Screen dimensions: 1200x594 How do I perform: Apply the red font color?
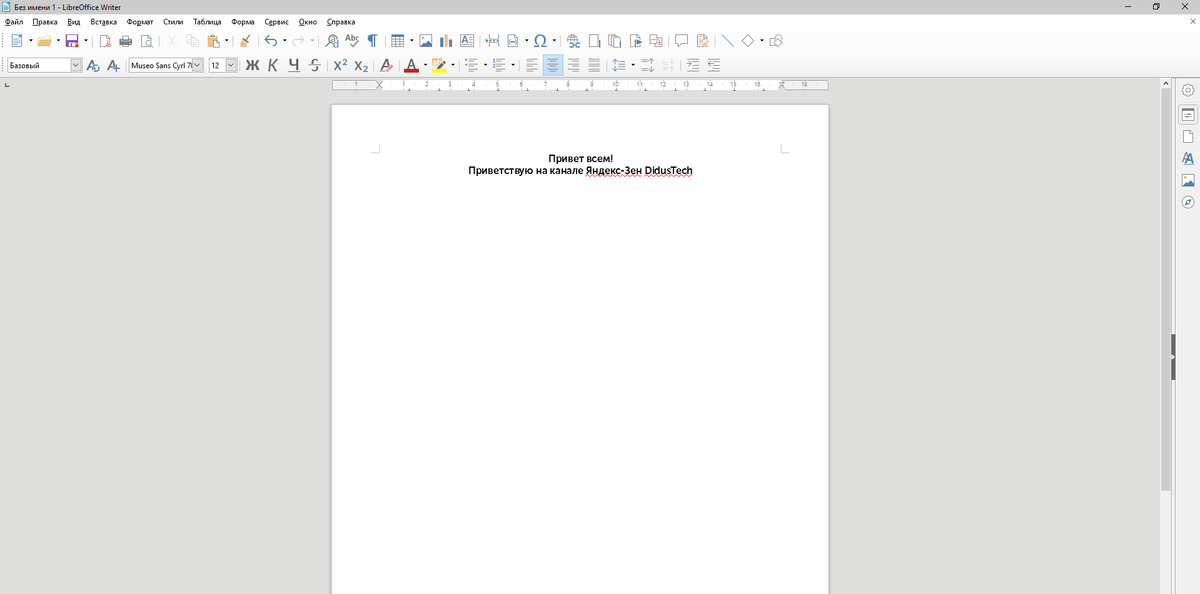click(x=410, y=65)
